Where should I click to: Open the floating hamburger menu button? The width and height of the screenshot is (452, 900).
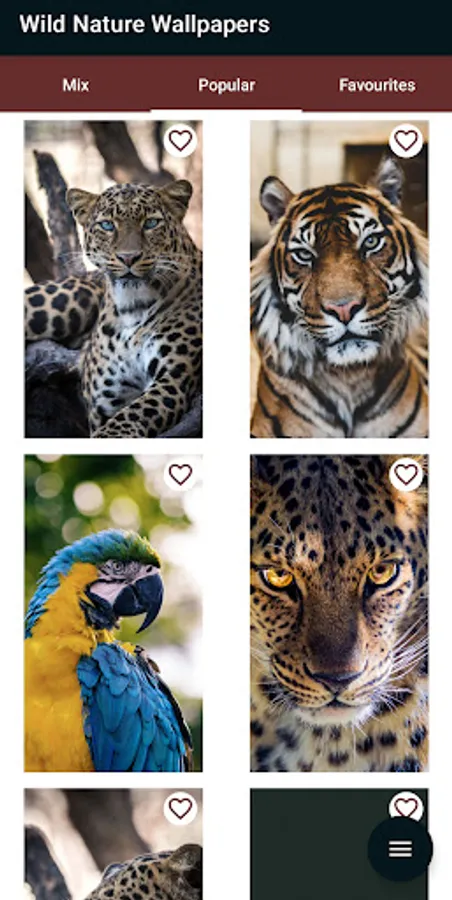[x=400, y=849]
